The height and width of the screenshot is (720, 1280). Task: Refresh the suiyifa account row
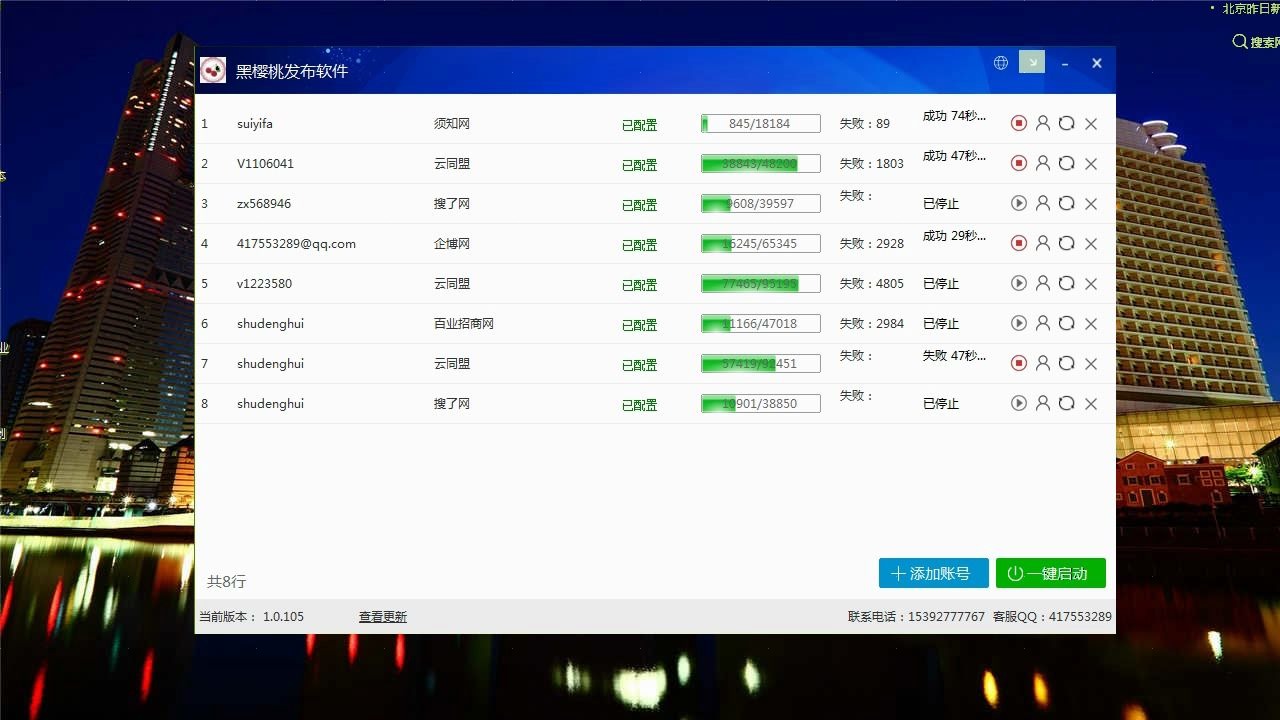point(1067,123)
